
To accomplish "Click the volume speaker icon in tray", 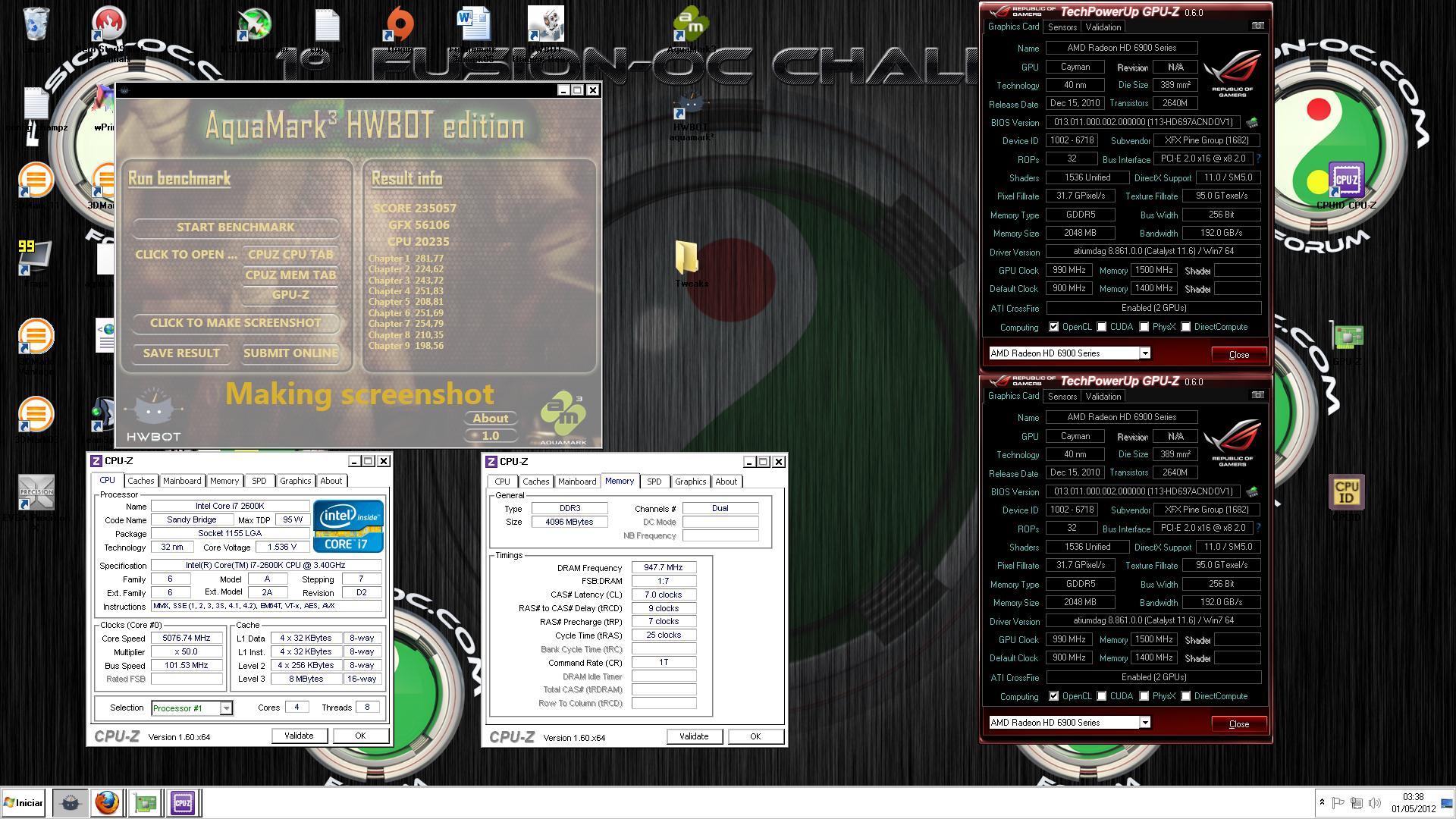I will [x=1374, y=802].
